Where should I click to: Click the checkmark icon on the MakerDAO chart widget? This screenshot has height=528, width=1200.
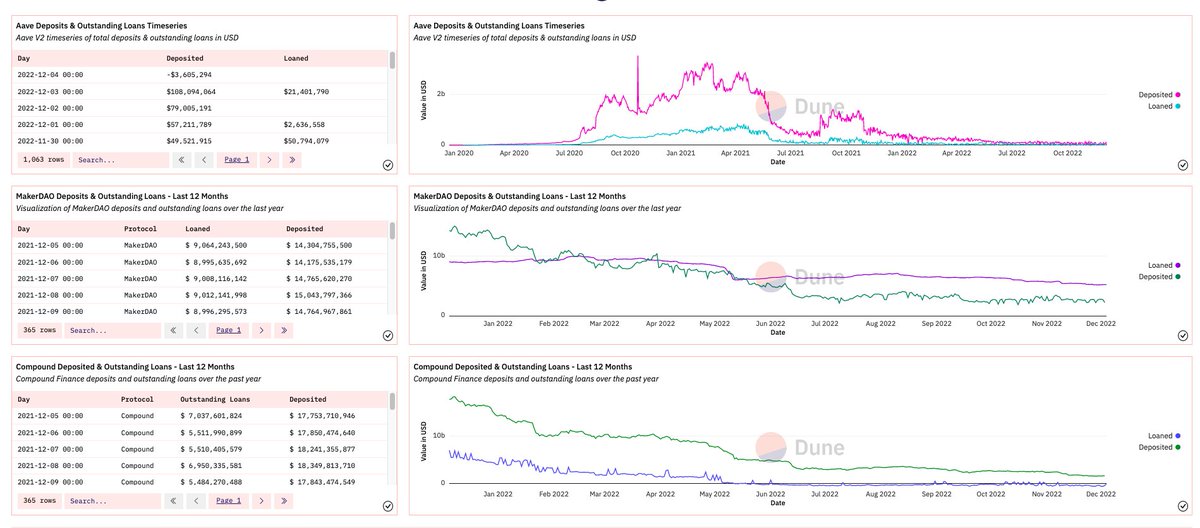point(1183,336)
